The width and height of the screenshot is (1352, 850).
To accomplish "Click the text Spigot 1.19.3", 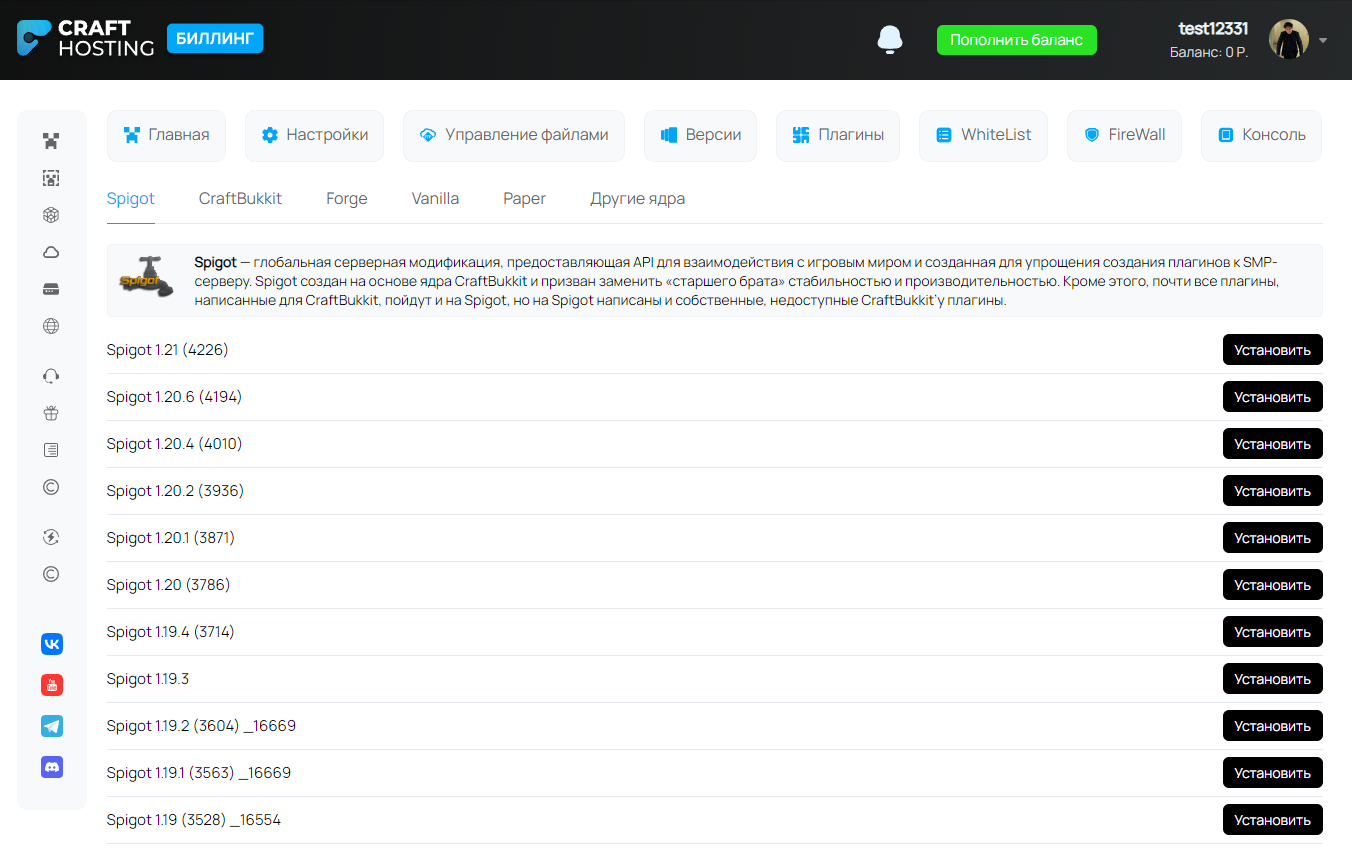I will (x=148, y=679).
